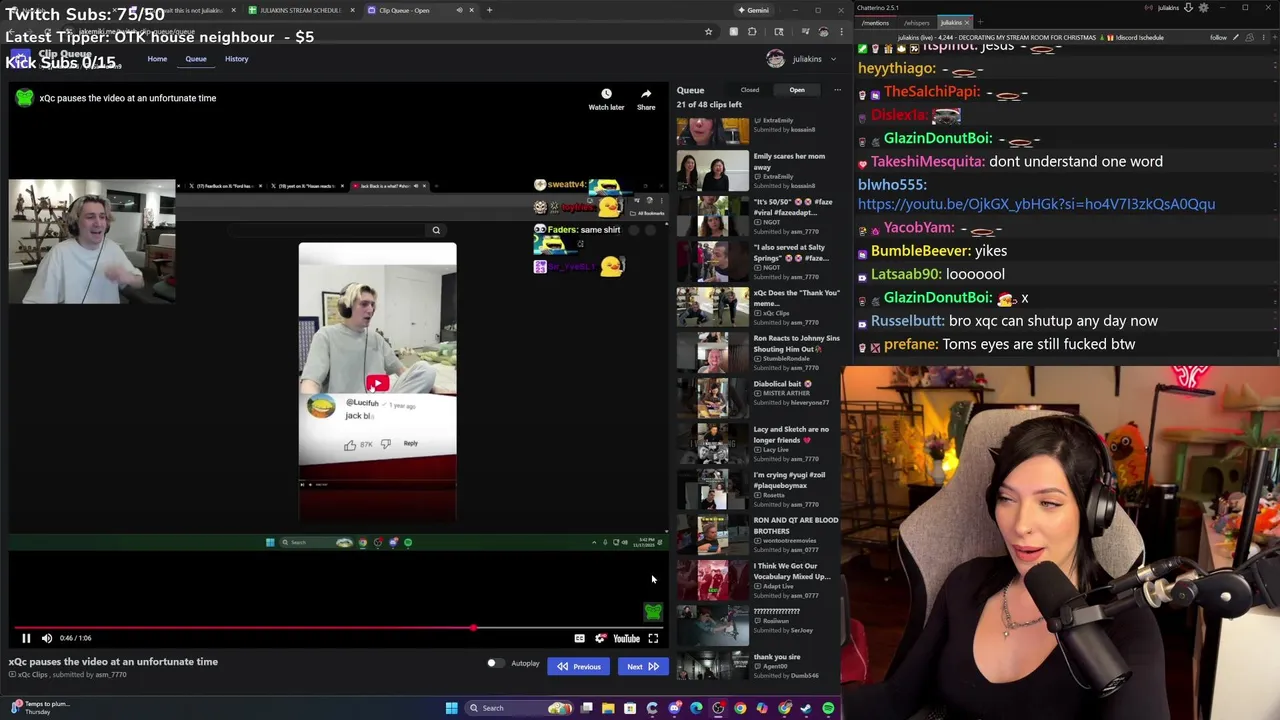Image resolution: width=1280 pixels, height=720 pixels.
Task: Open Chatterino settings gear
Action: [x=1203, y=8]
